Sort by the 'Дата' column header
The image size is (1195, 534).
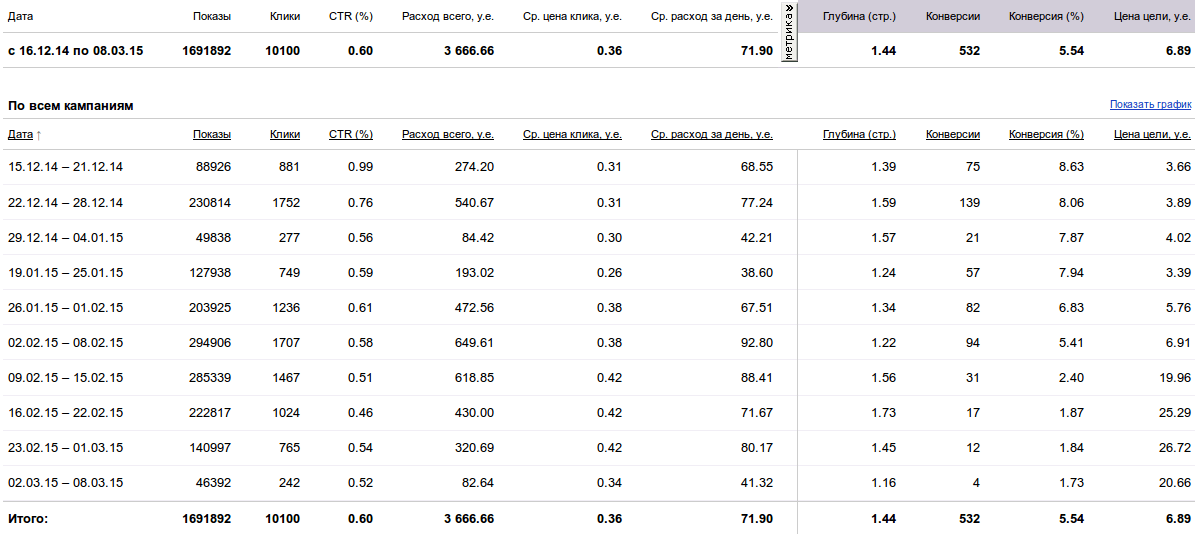(20, 135)
